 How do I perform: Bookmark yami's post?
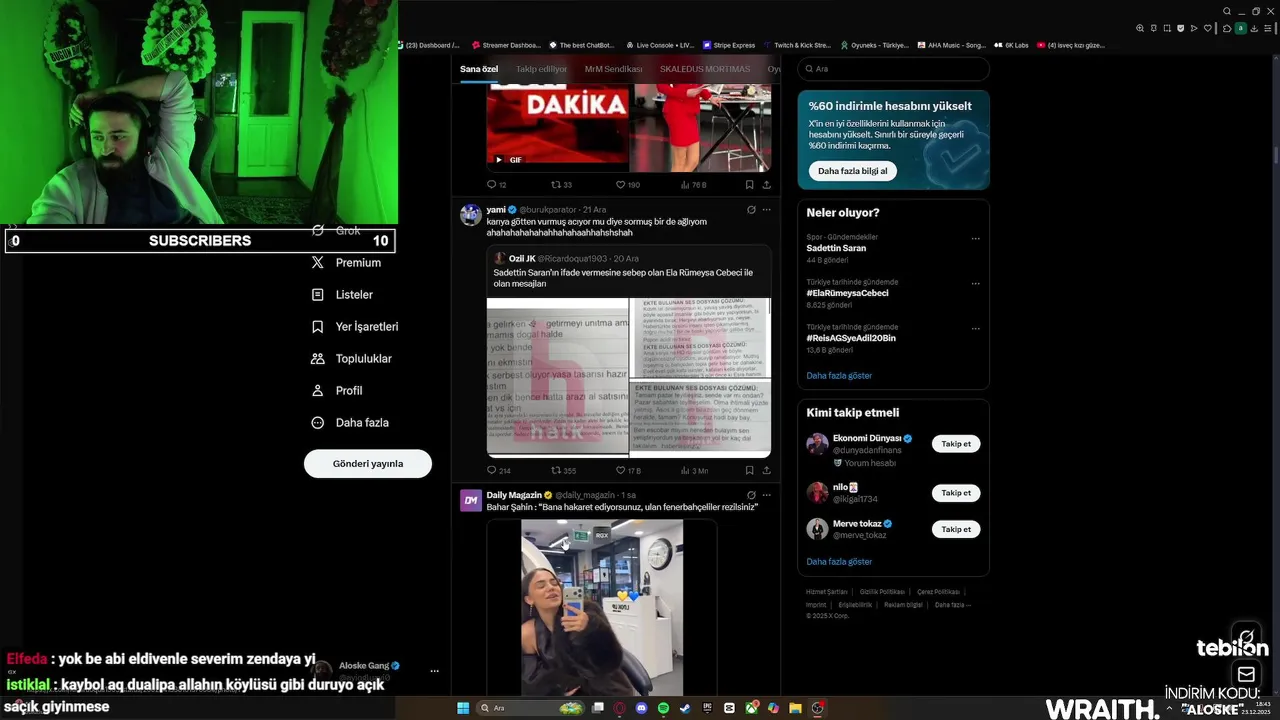click(749, 470)
